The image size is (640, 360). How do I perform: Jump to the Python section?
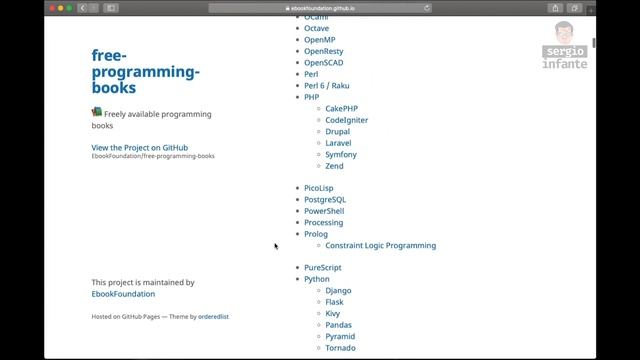[x=317, y=279]
